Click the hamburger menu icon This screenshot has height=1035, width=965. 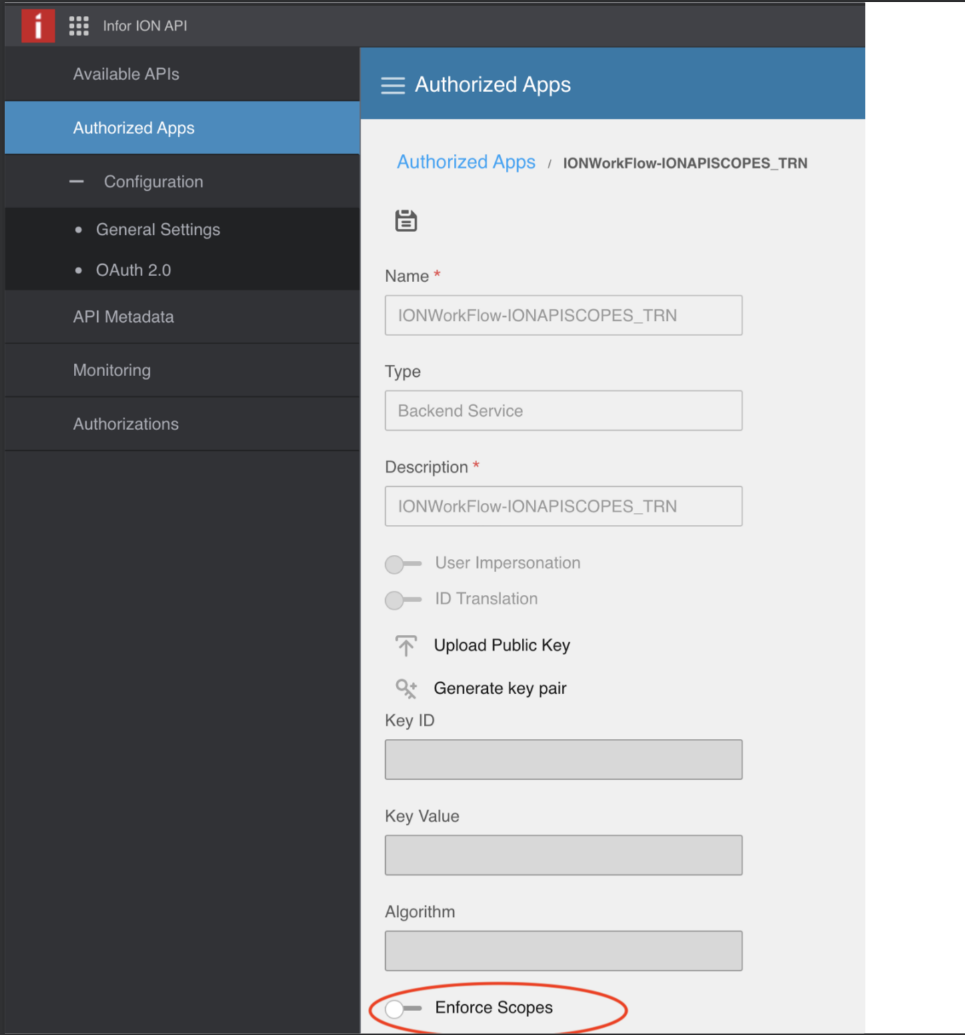click(x=393, y=85)
